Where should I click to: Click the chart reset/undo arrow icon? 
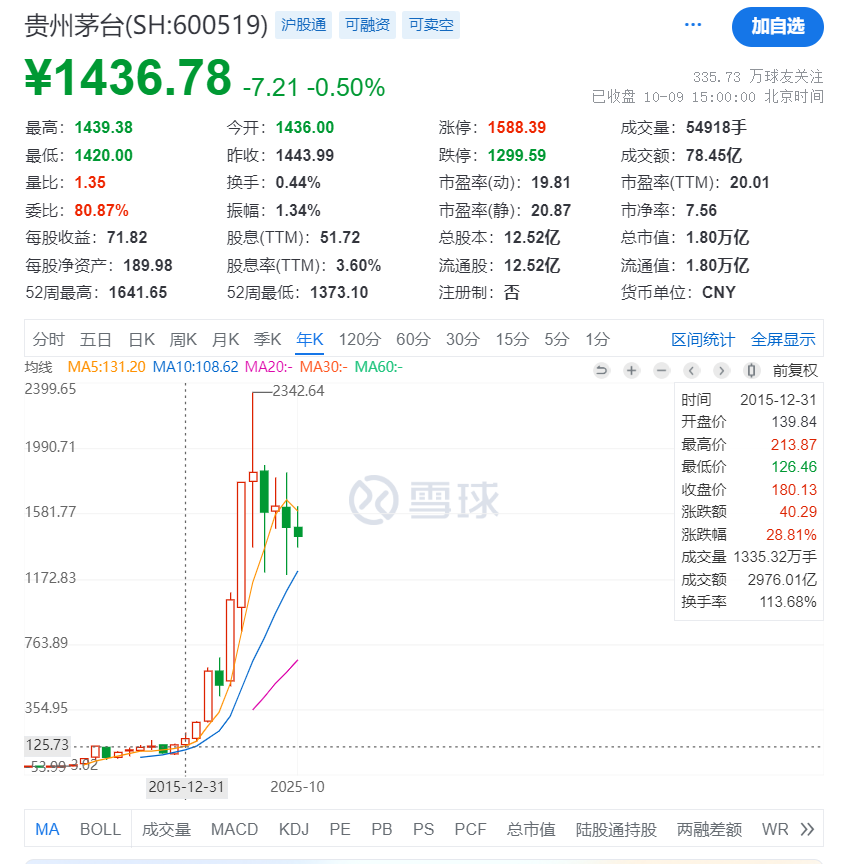coord(602,370)
